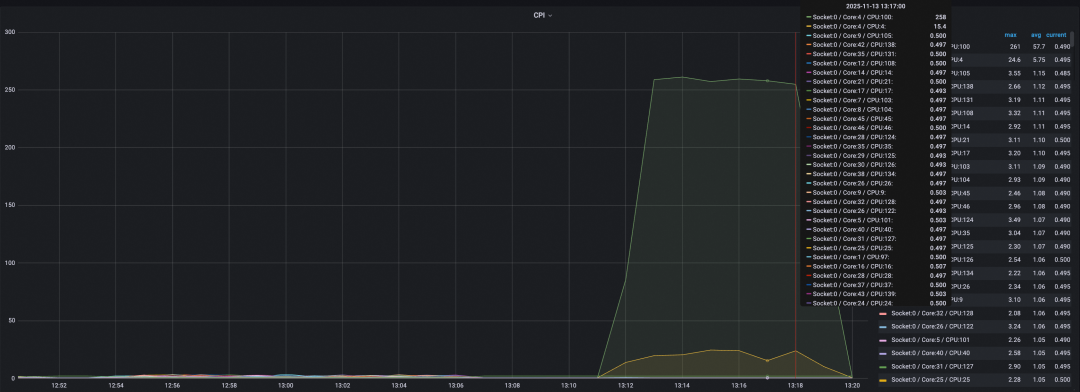This screenshot has height=392, width=1080.
Task: Open color picker for legend CPU:128 swatch
Action: [x=883, y=313]
